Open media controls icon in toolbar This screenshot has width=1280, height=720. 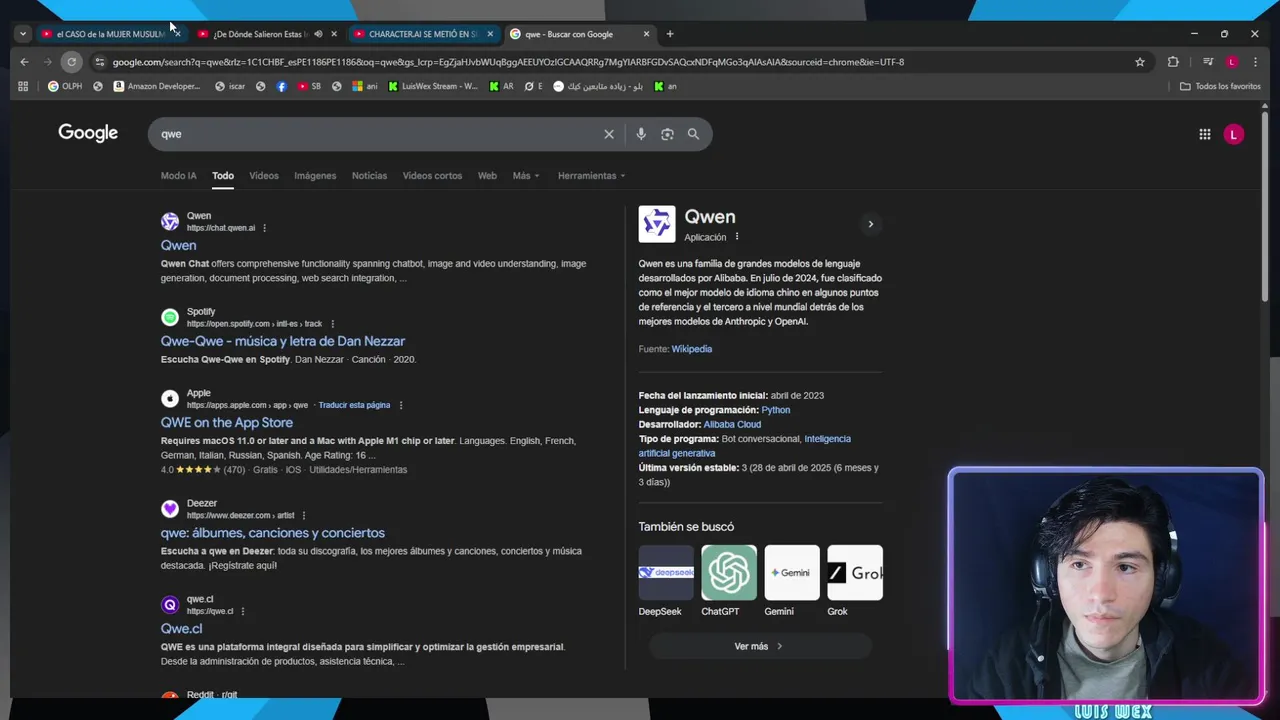1208,62
